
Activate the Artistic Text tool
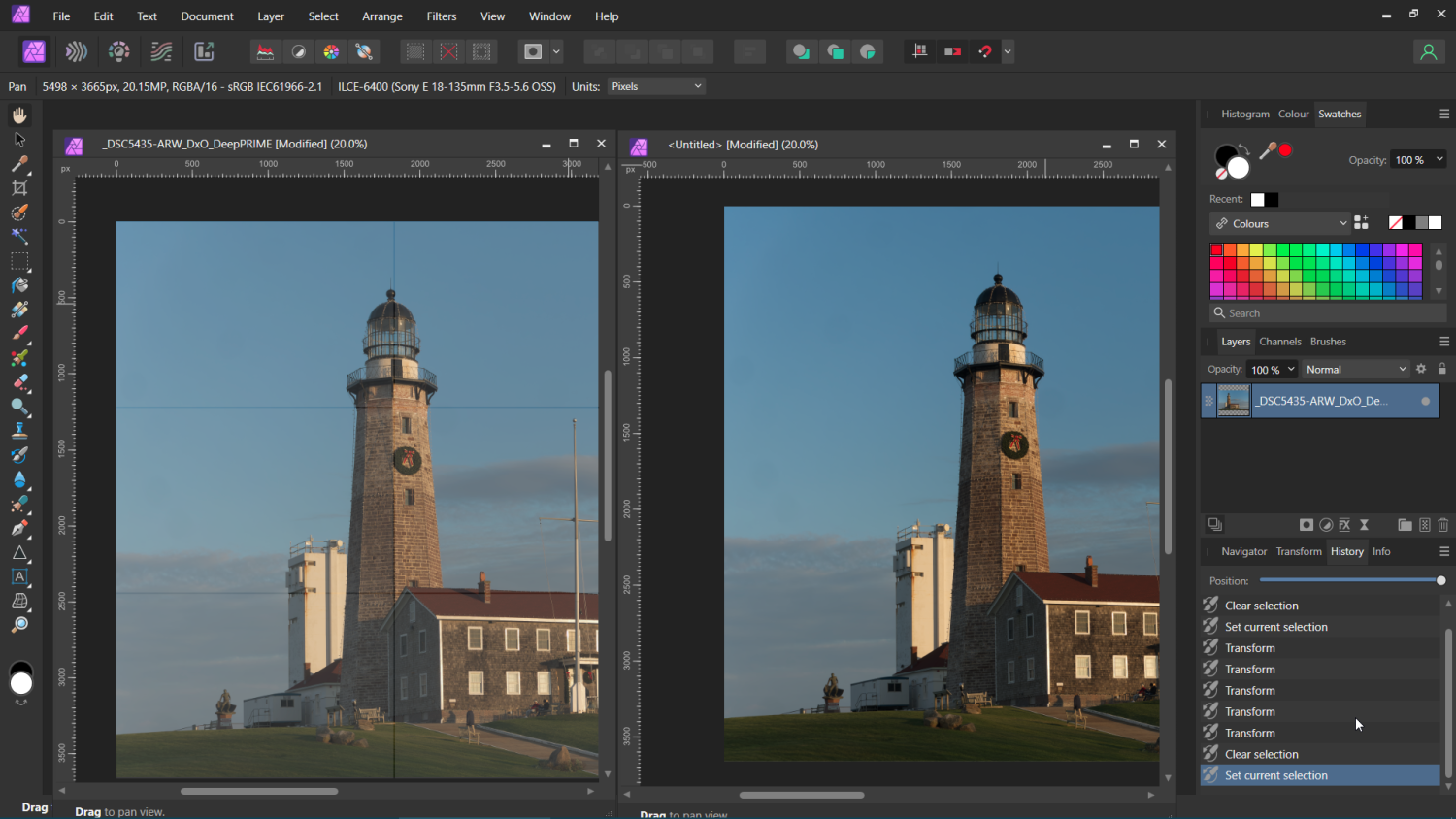coord(19,576)
